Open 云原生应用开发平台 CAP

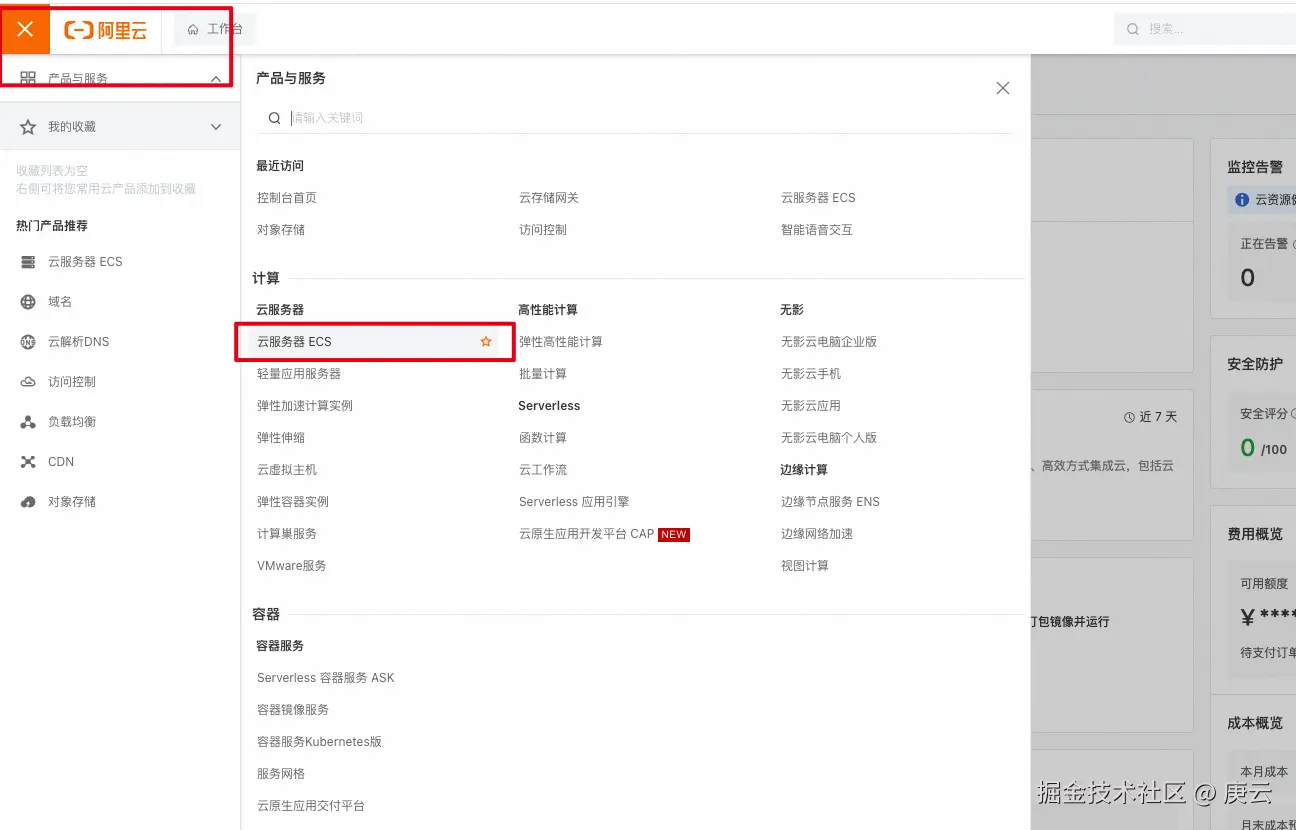click(x=586, y=534)
